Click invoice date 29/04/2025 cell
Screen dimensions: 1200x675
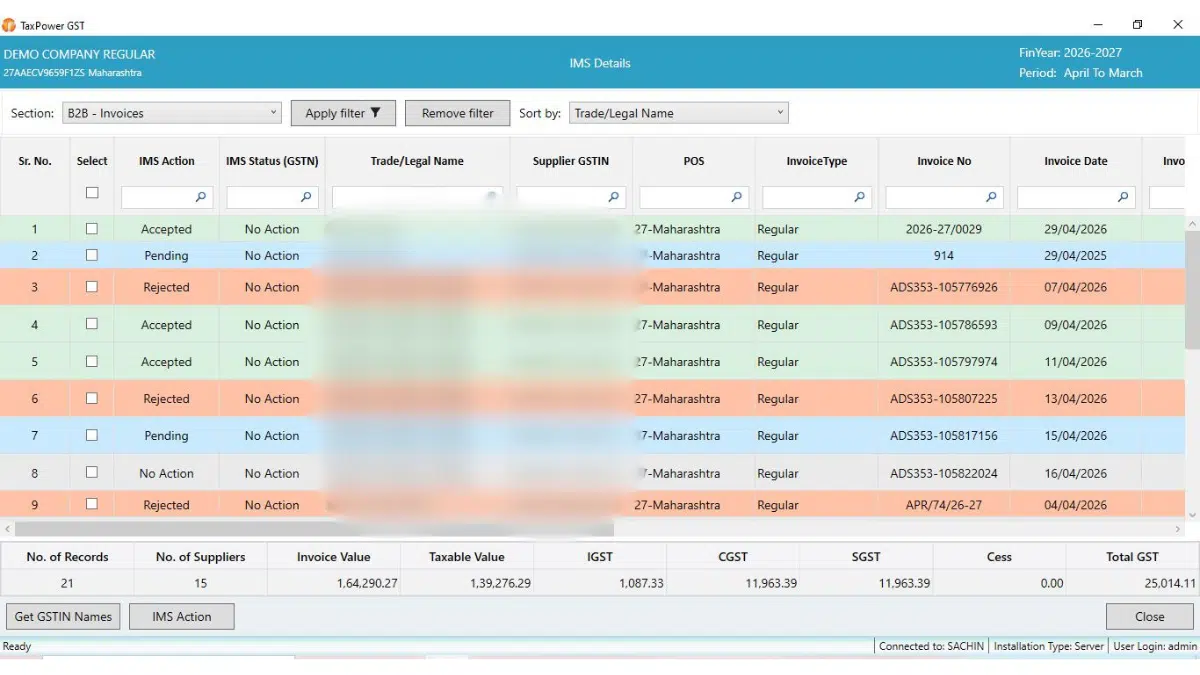tap(1076, 255)
